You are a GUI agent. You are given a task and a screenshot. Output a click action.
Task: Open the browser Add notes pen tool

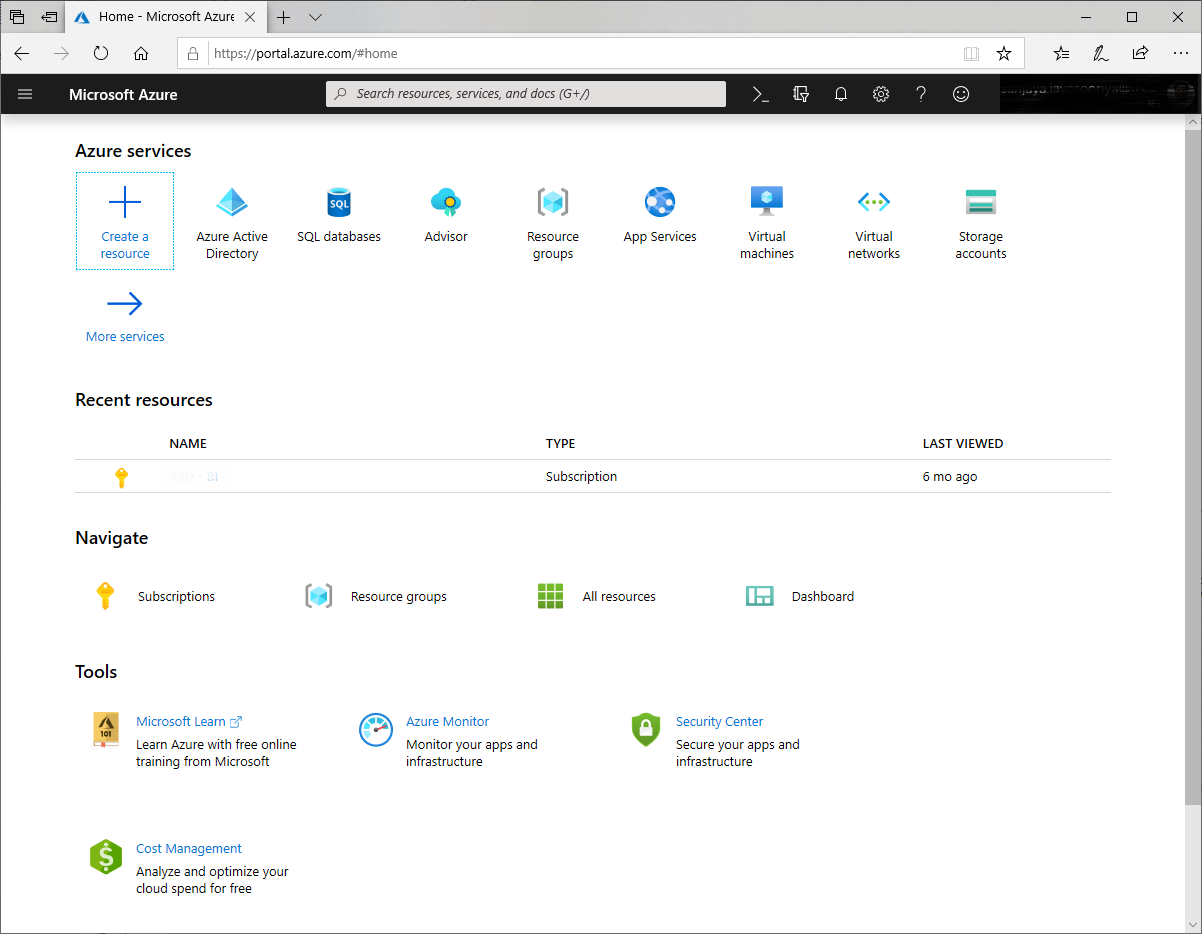point(1101,53)
